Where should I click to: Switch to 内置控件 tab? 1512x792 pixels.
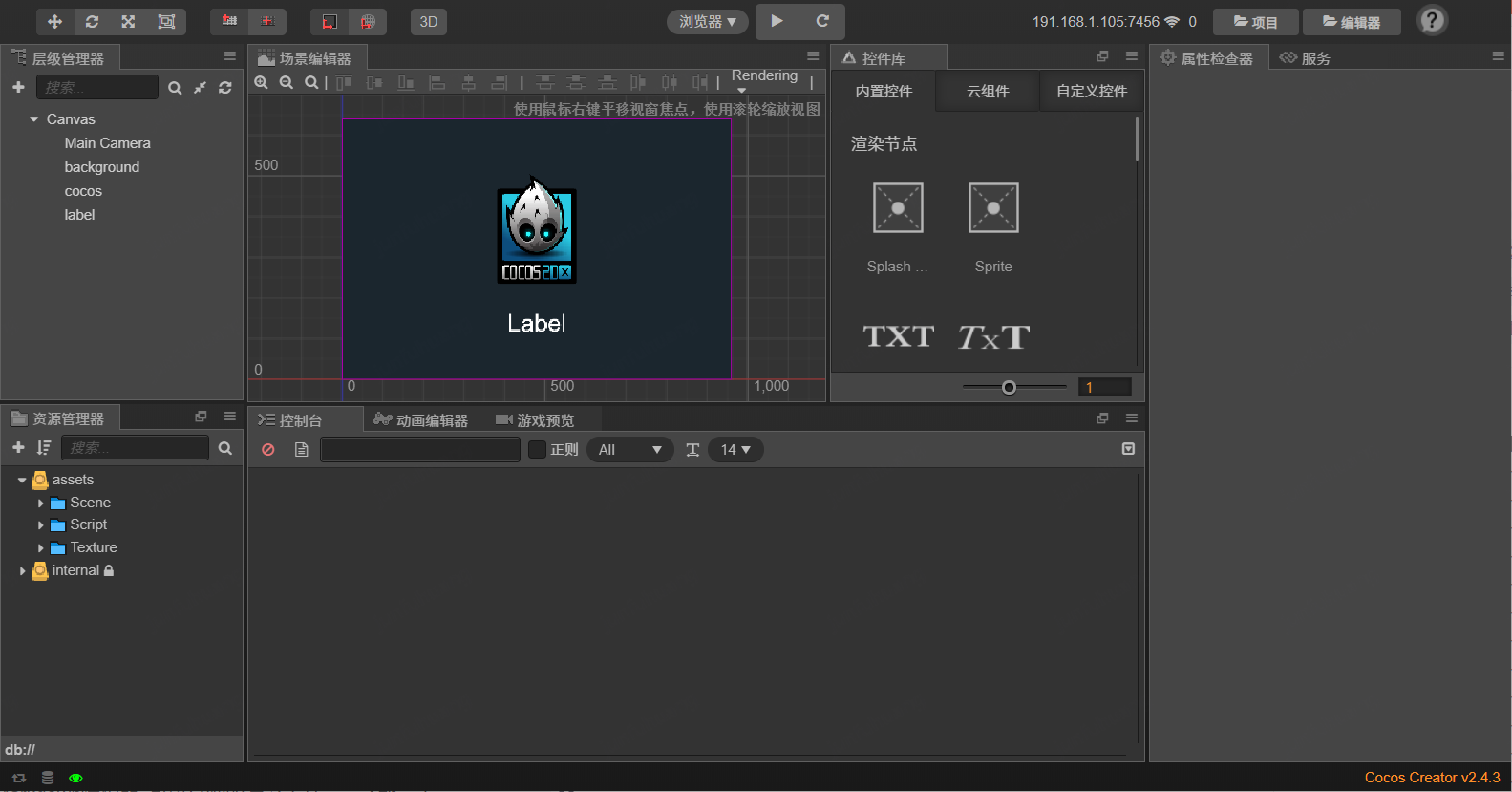(x=884, y=91)
